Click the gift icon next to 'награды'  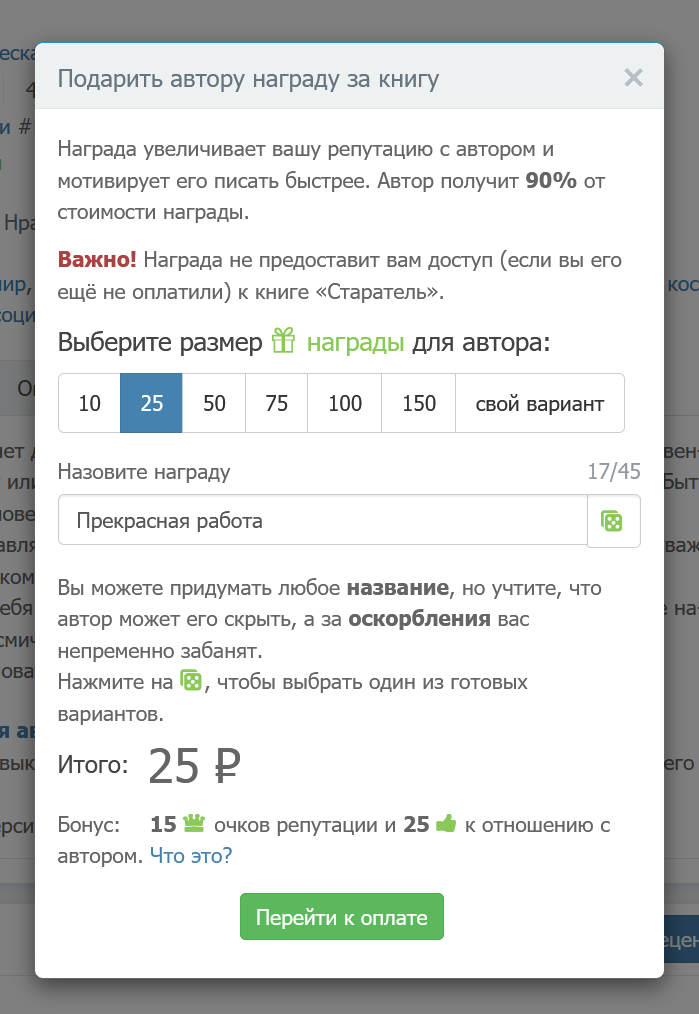(283, 340)
